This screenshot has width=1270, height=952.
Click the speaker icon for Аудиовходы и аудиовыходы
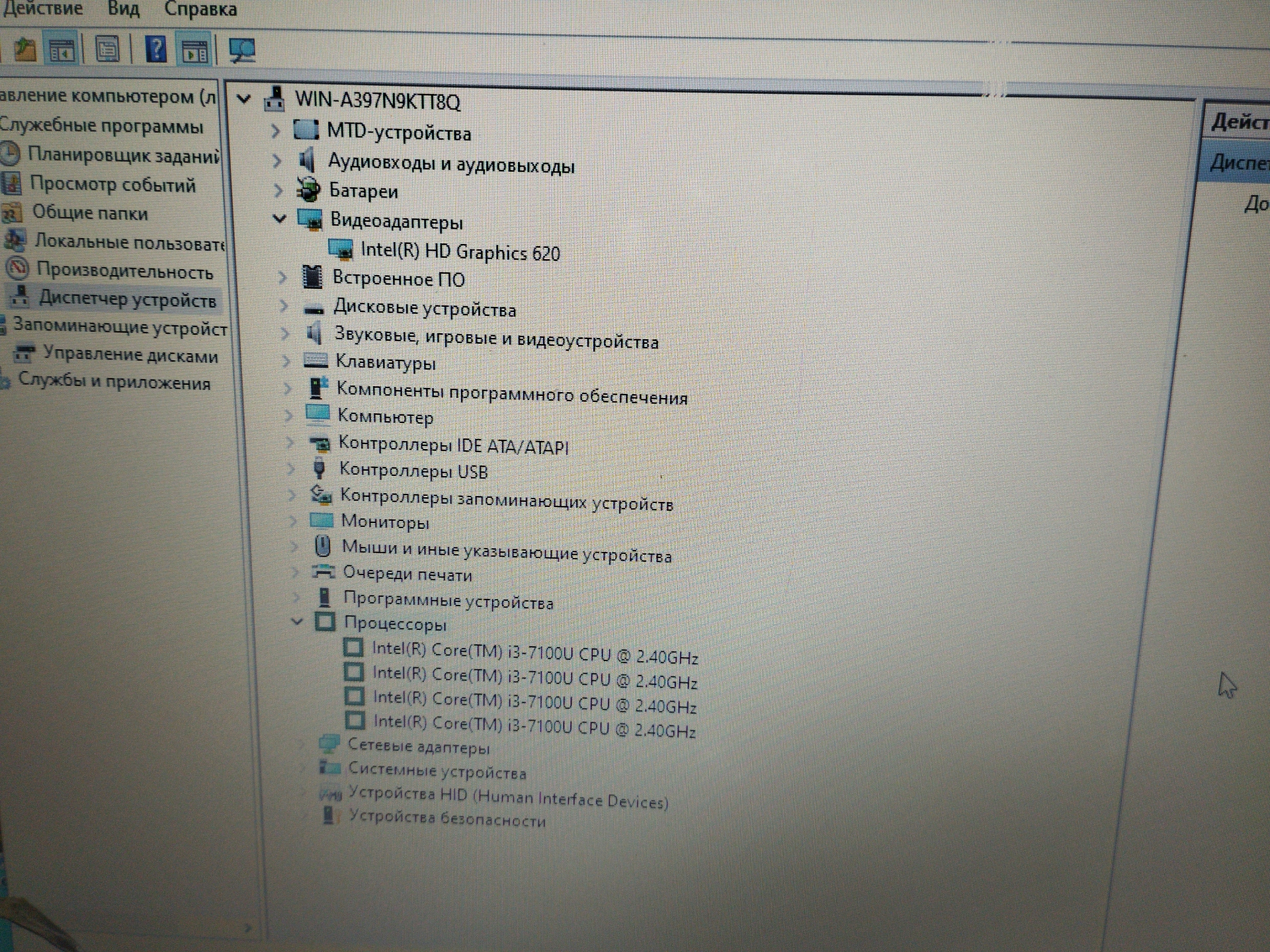click(307, 160)
